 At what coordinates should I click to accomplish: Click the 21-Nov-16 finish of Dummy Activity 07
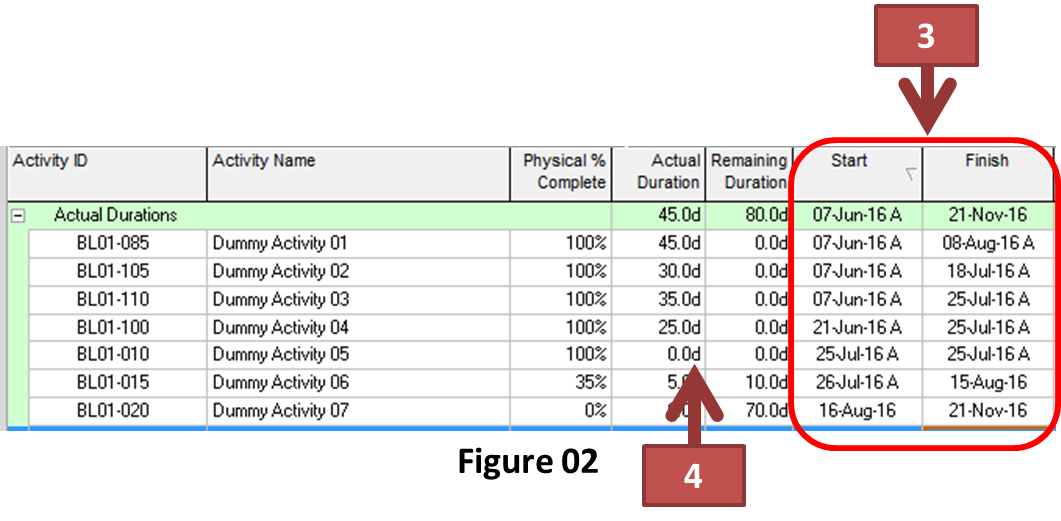tap(987, 410)
